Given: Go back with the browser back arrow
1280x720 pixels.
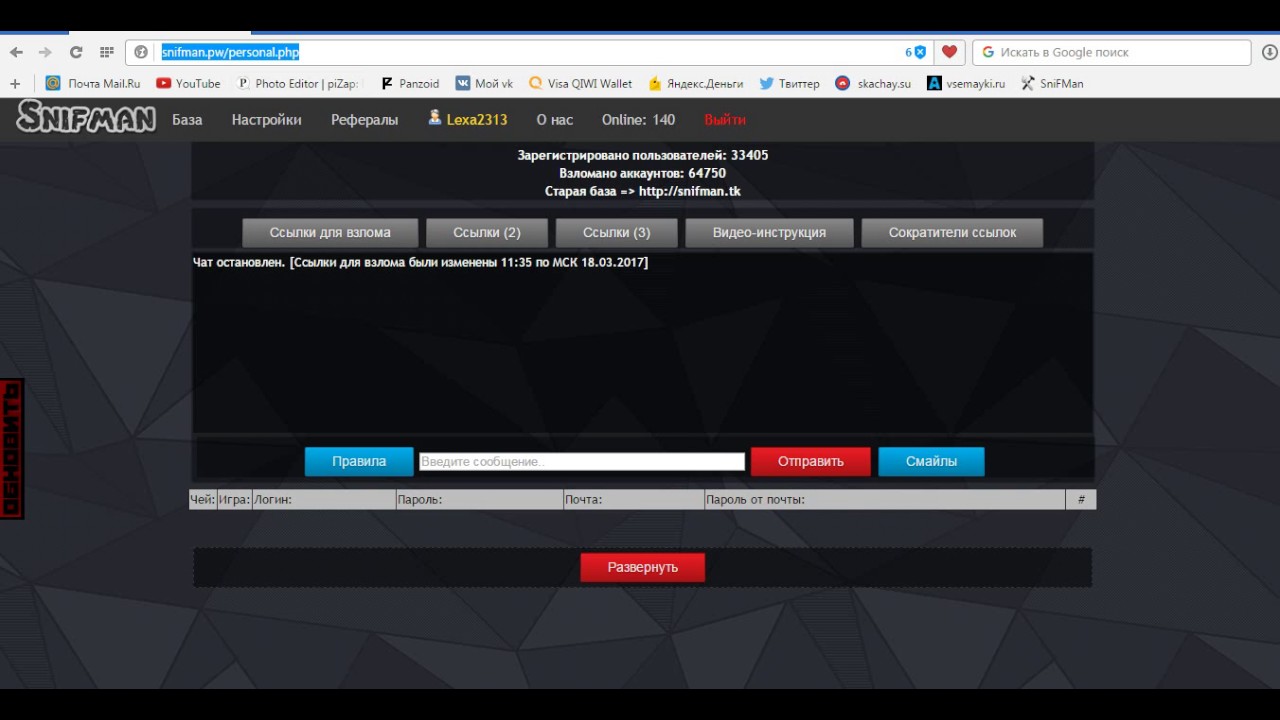Looking at the screenshot, I should click(x=16, y=52).
